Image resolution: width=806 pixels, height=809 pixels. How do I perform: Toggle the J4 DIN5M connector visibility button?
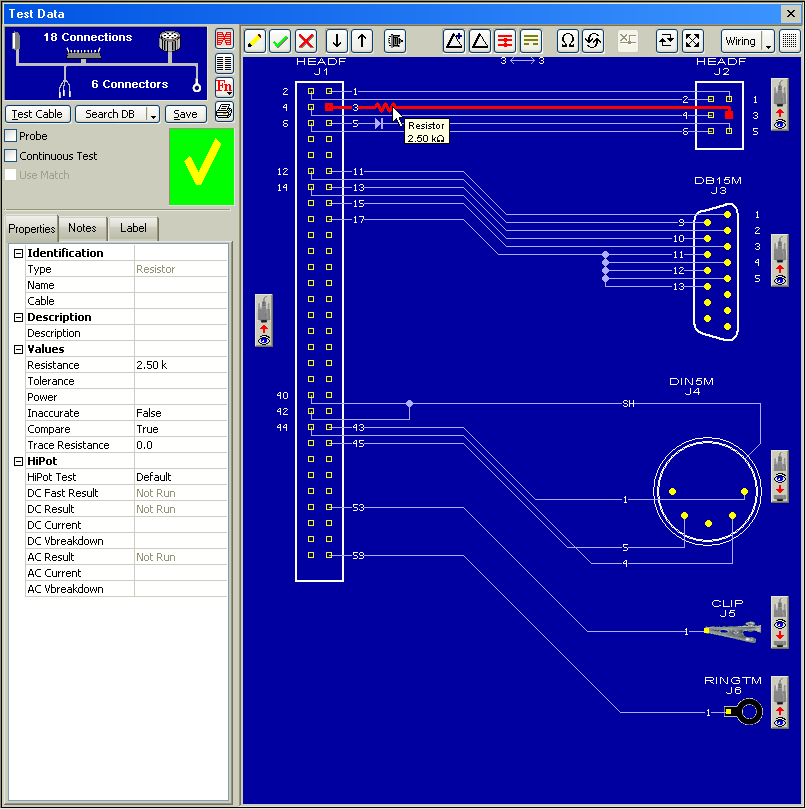coord(780,477)
